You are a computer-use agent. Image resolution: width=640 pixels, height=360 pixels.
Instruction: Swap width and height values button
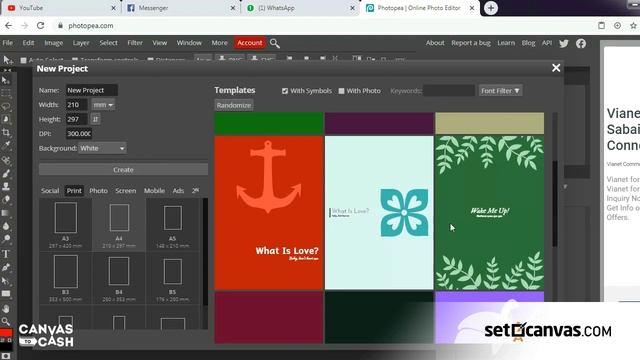(95, 119)
